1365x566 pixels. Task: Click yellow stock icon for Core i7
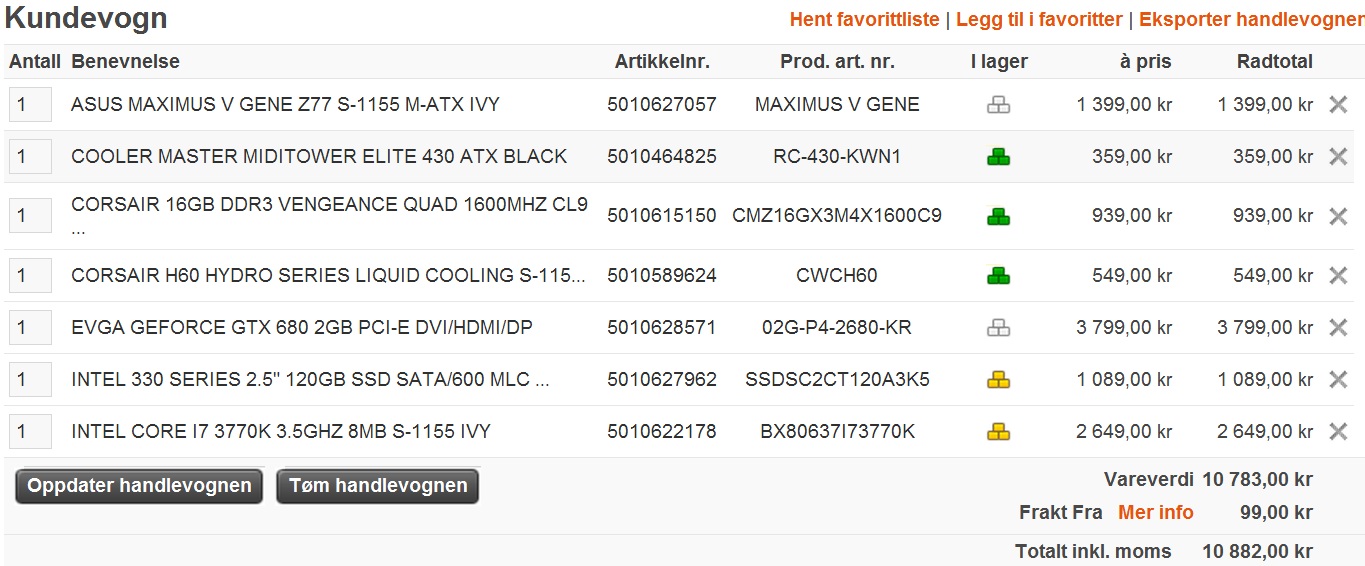point(998,431)
